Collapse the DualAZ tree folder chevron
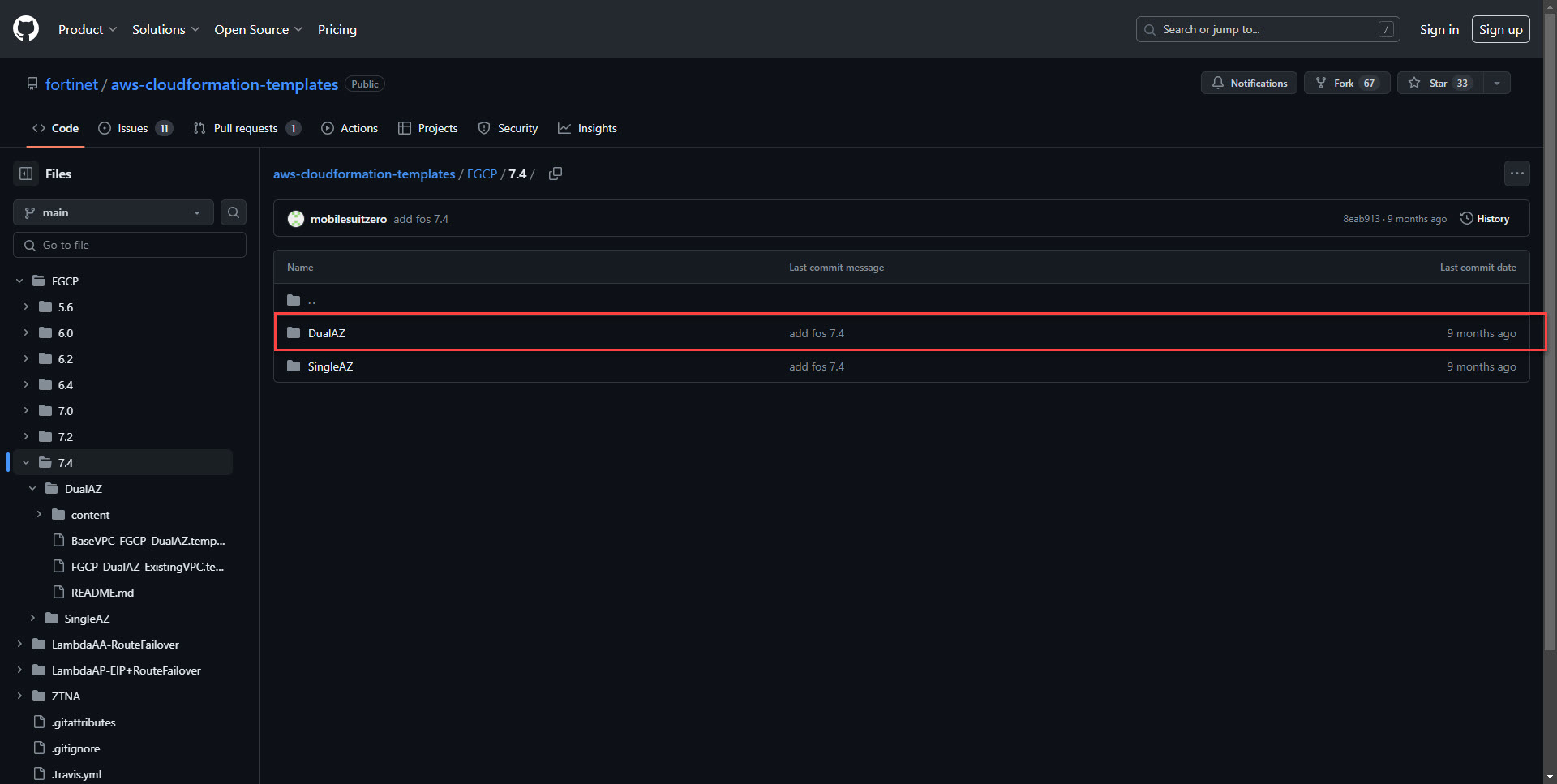The height and width of the screenshot is (784, 1557). tap(32, 488)
